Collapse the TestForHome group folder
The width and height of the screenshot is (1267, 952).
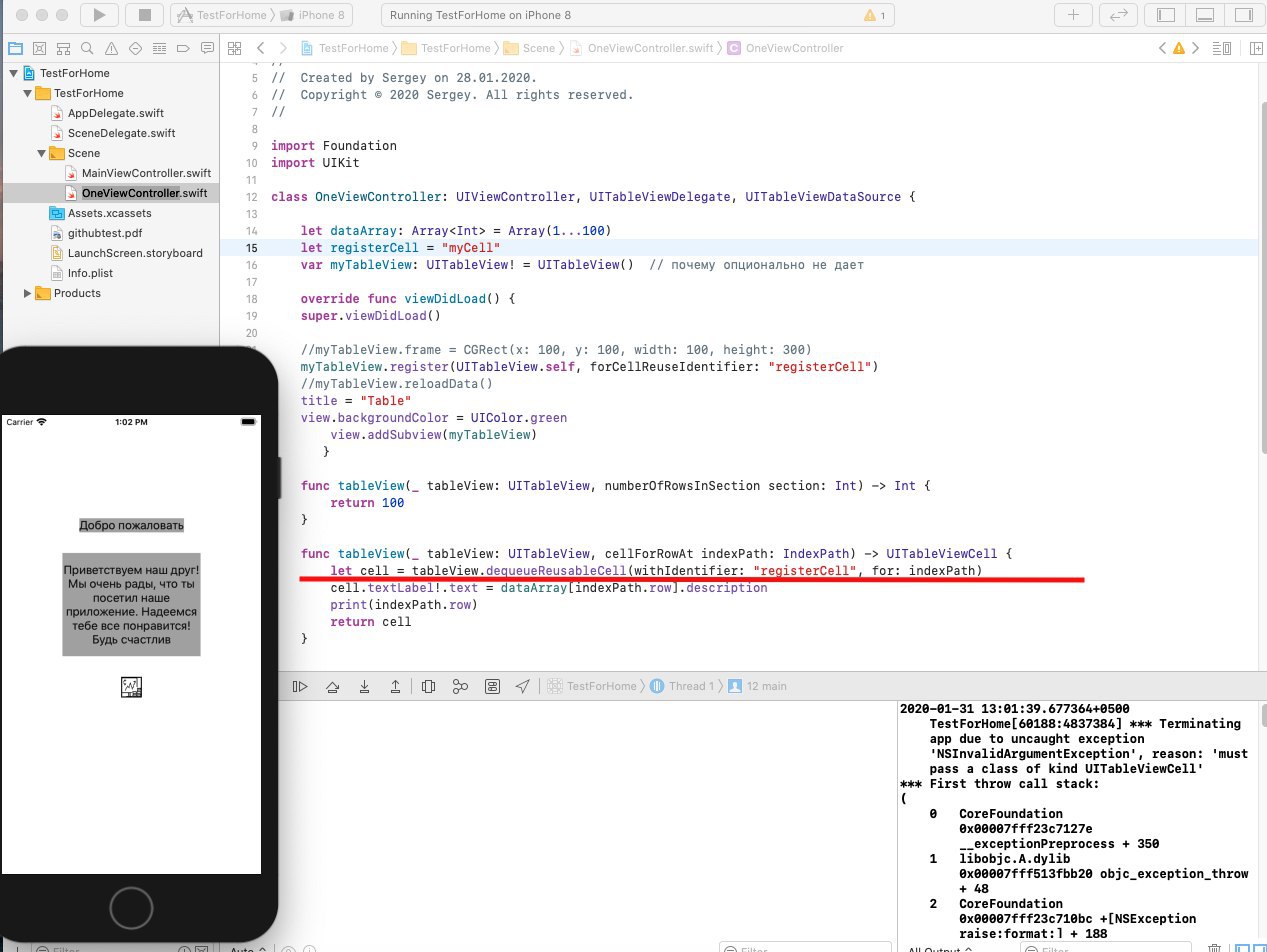click(x=27, y=93)
